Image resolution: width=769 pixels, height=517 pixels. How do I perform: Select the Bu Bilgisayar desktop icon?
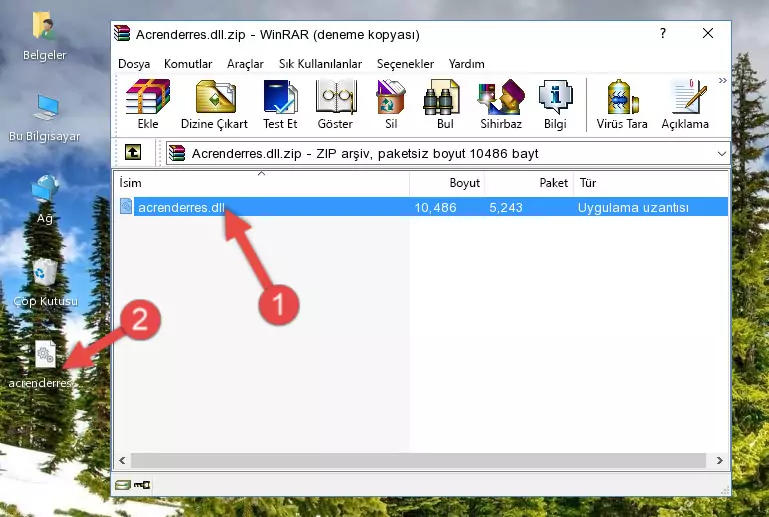tap(44, 118)
